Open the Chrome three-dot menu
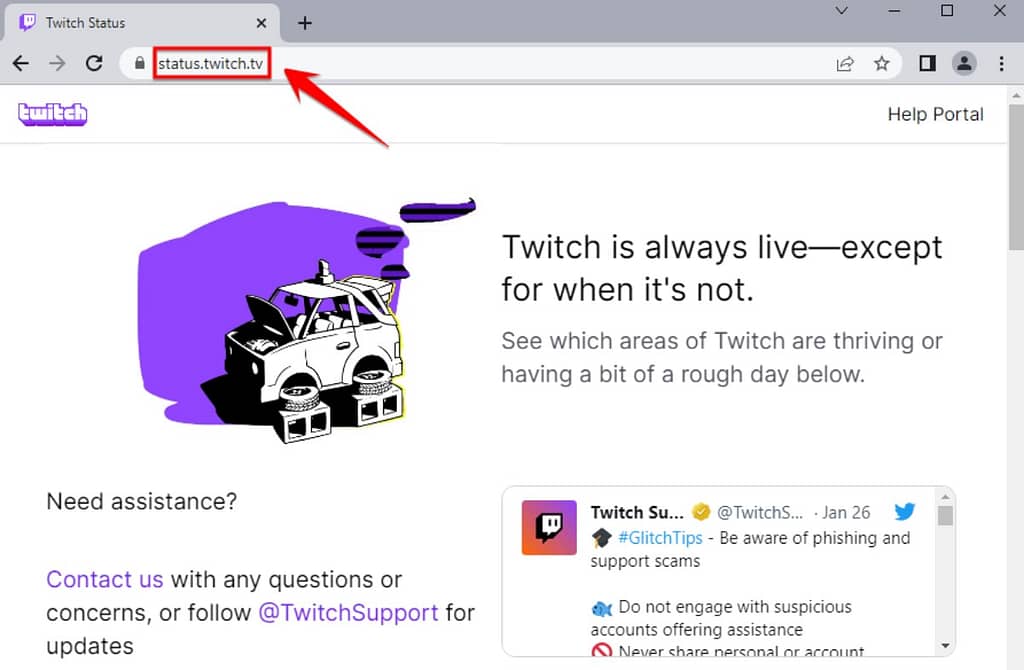This screenshot has height=670, width=1024. click(1001, 63)
